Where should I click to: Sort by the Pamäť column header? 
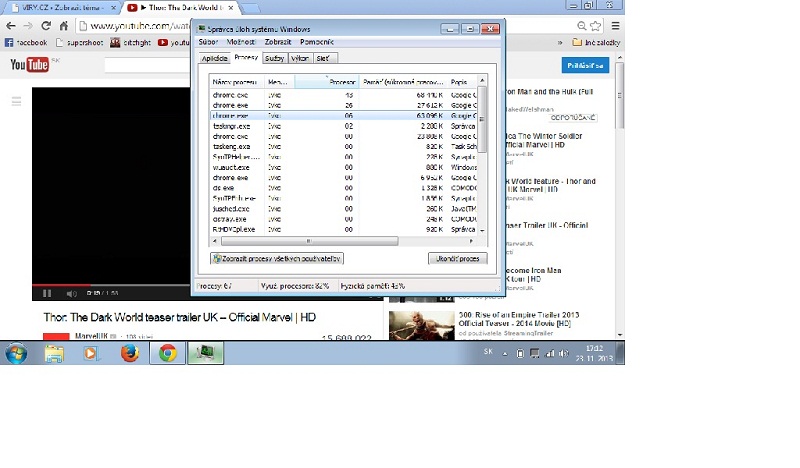click(x=403, y=82)
